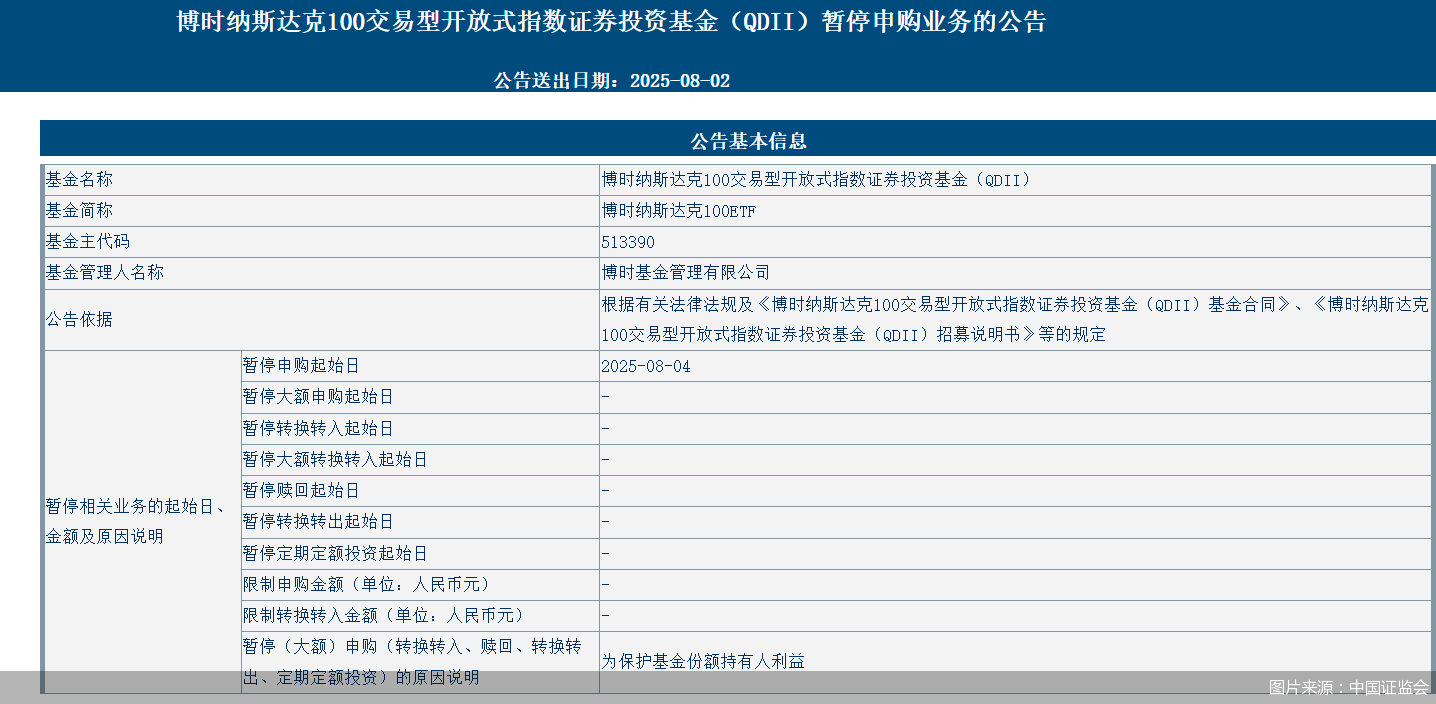Click fund code 513390
The width and height of the screenshot is (1436, 704).
(x=628, y=242)
